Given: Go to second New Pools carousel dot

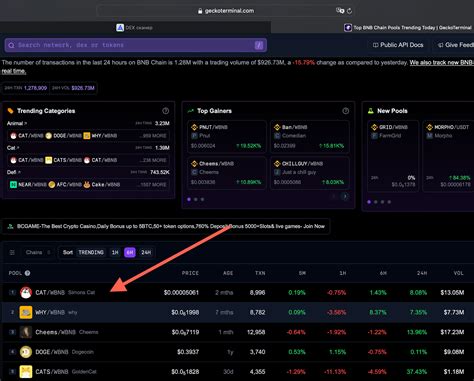Looking at the screenshot, I should point(376,202).
